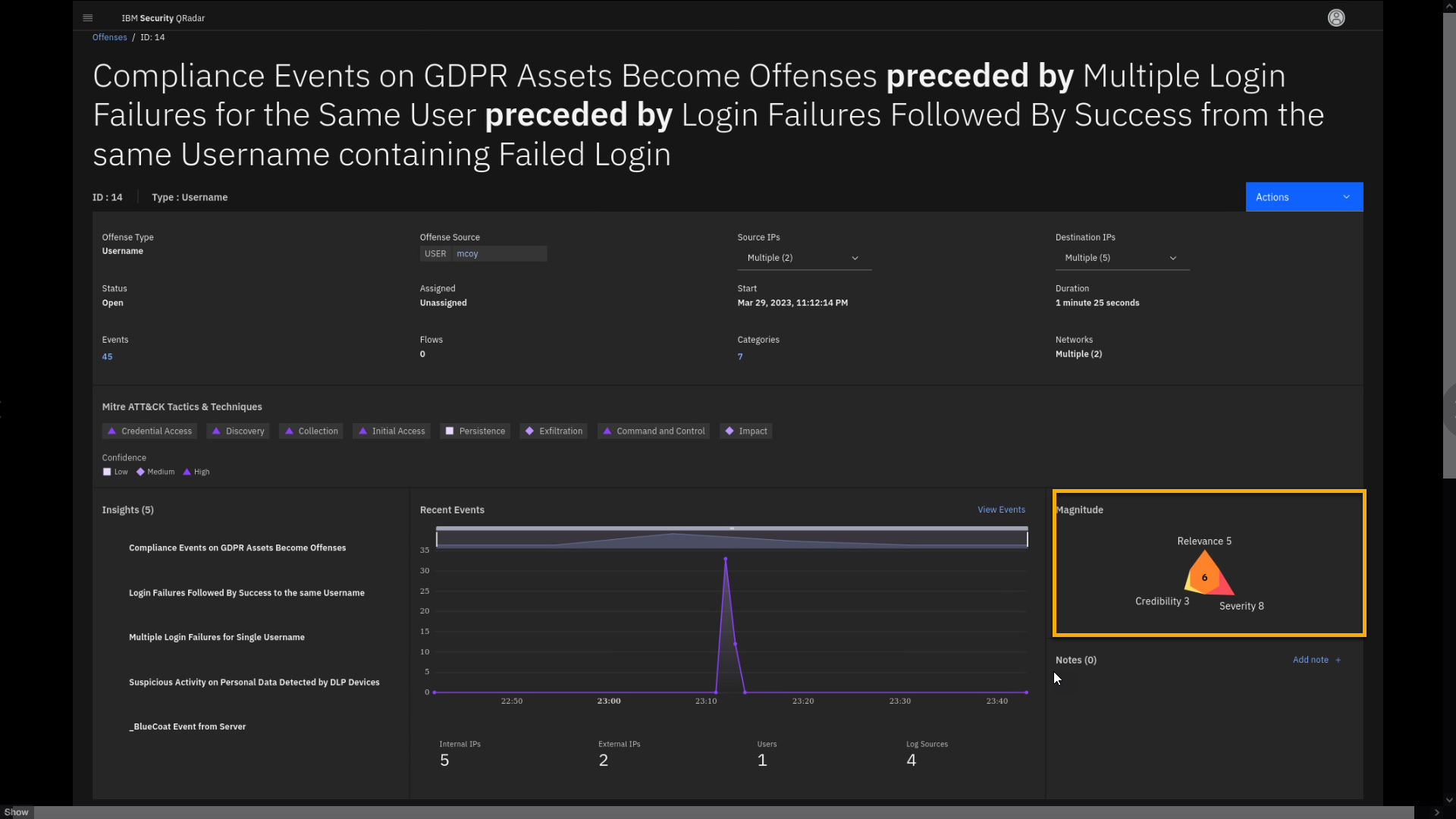Expand the Destination IPs Multiple (5) dropdown
The height and width of the screenshot is (819, 1456).
point(1122,258)
